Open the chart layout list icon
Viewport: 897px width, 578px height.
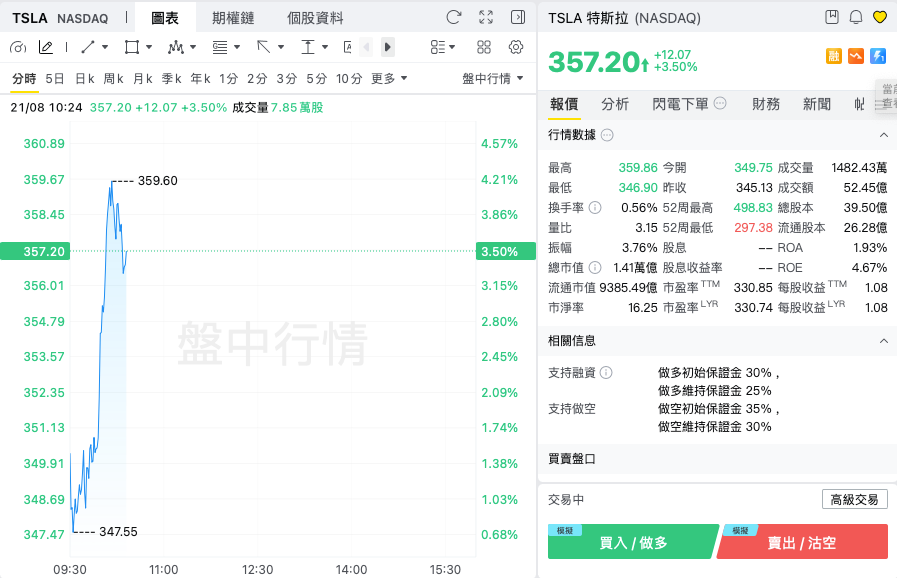coord(438,47)
